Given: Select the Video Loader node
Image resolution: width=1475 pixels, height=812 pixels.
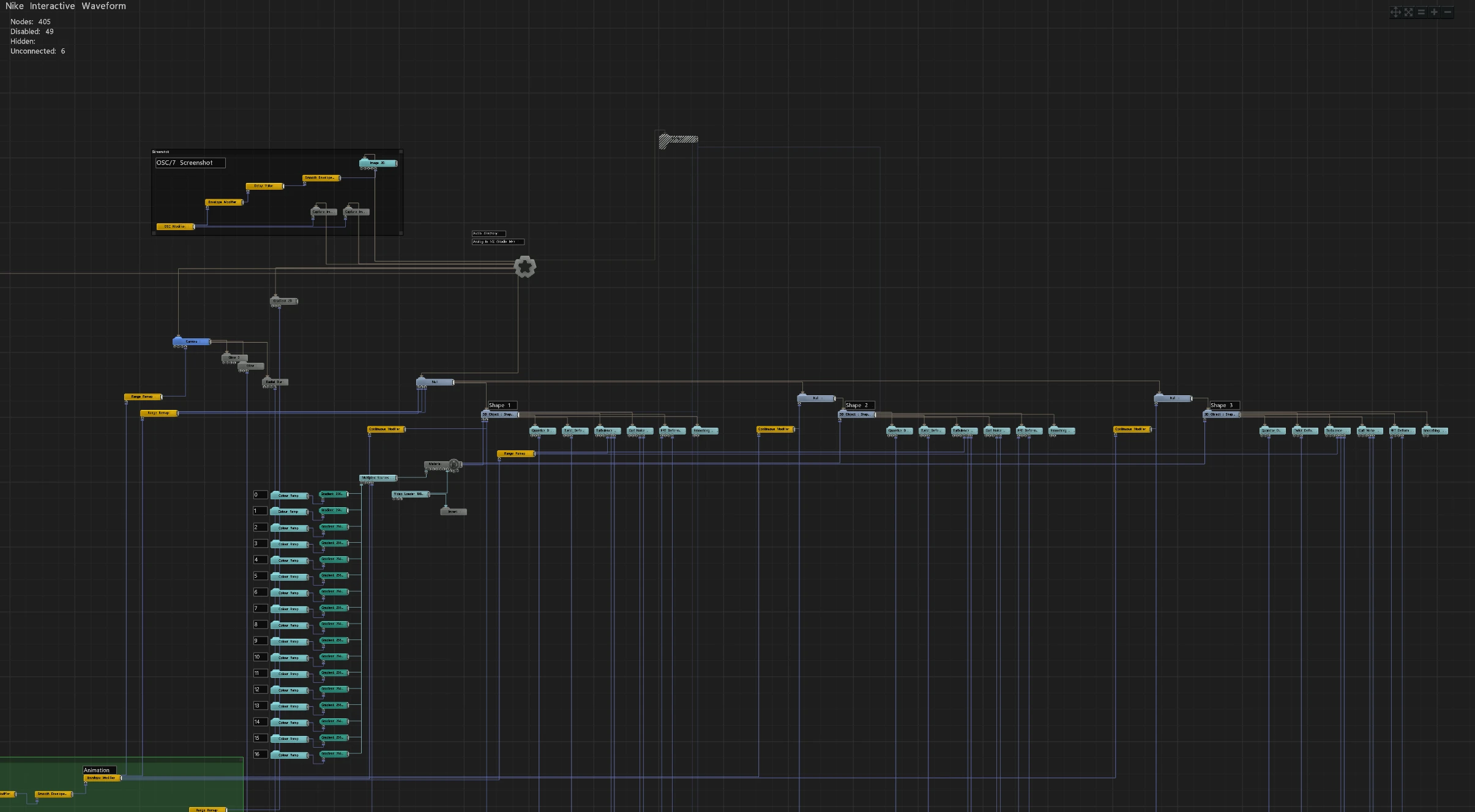Looking at the screenshot, I should point(411,494).
